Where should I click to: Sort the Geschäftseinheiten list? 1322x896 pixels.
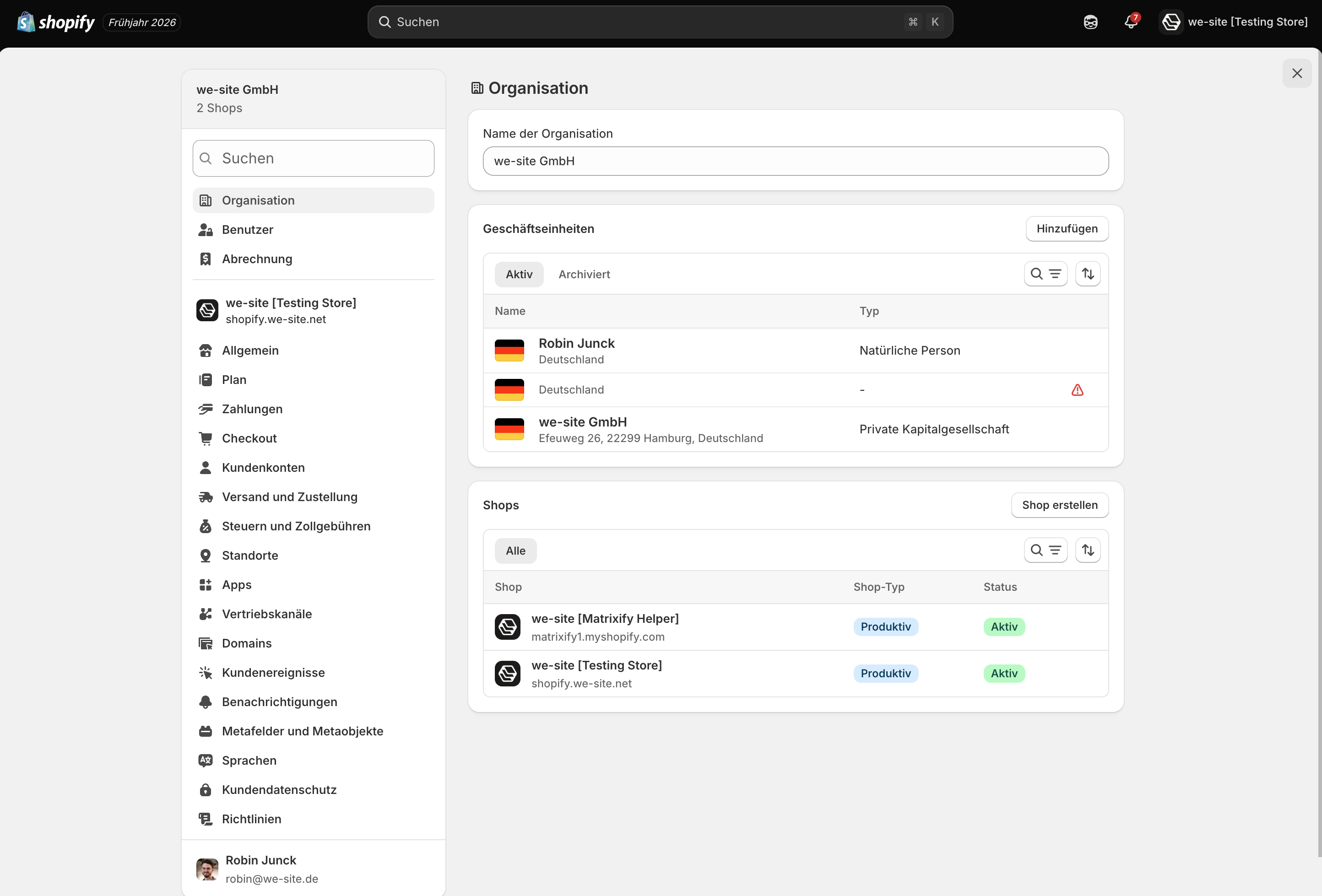pyautogui.click(x=1088, y=274)
